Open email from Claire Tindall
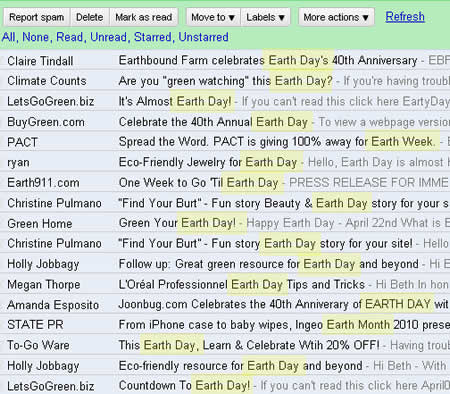The height and width of the screenshot is (394, 450). 225,60
